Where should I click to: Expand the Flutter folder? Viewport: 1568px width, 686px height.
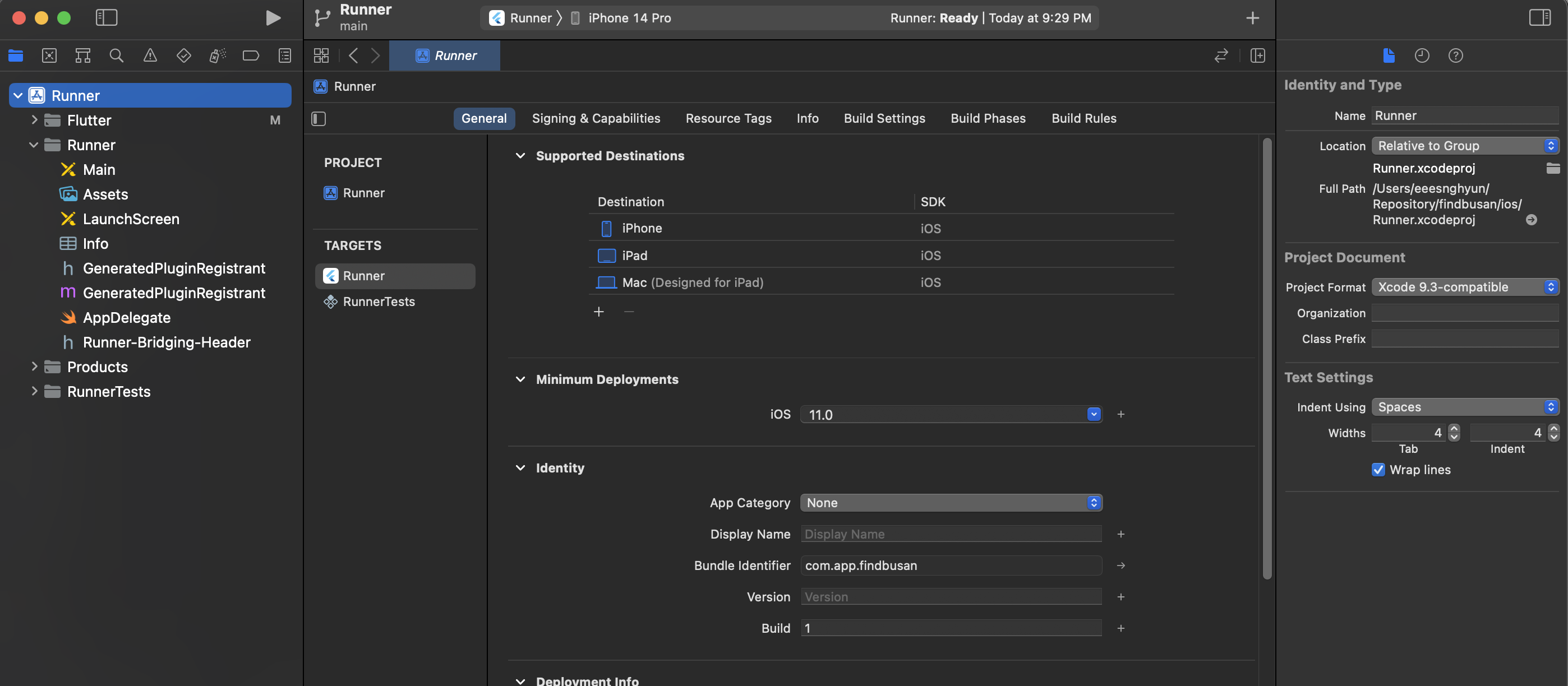(34, 120)
